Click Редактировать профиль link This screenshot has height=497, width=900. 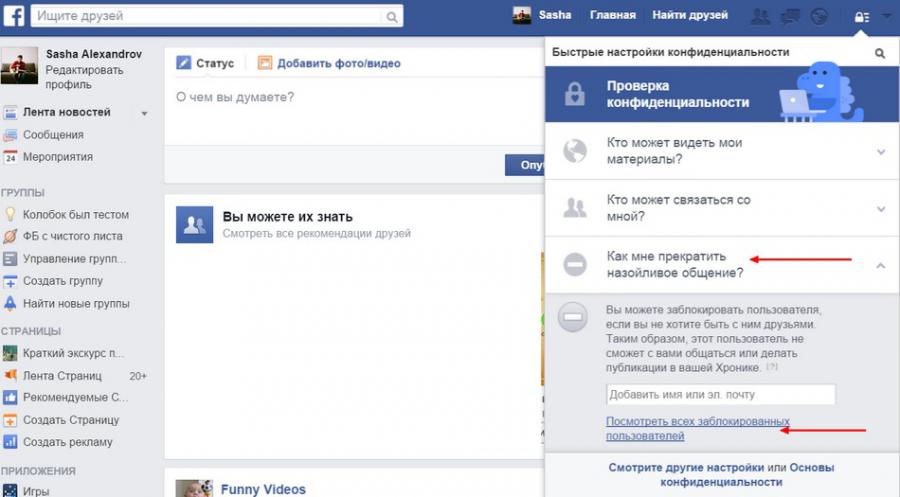point(84,77)
